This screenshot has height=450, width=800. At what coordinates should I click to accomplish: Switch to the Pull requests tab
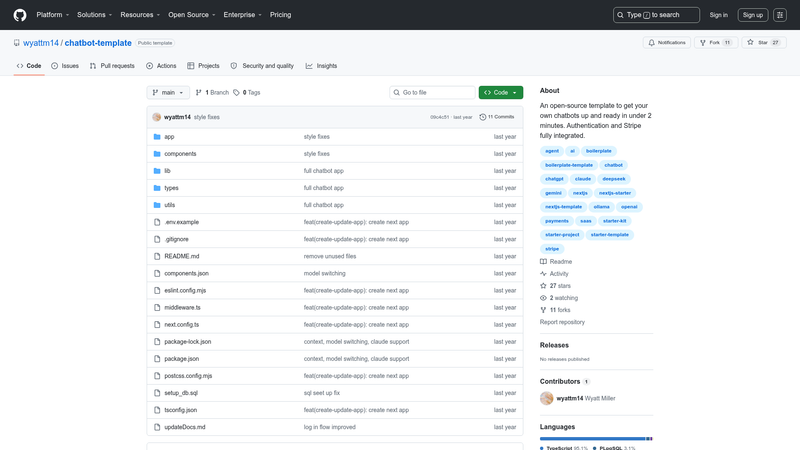(x=112, y=66)
